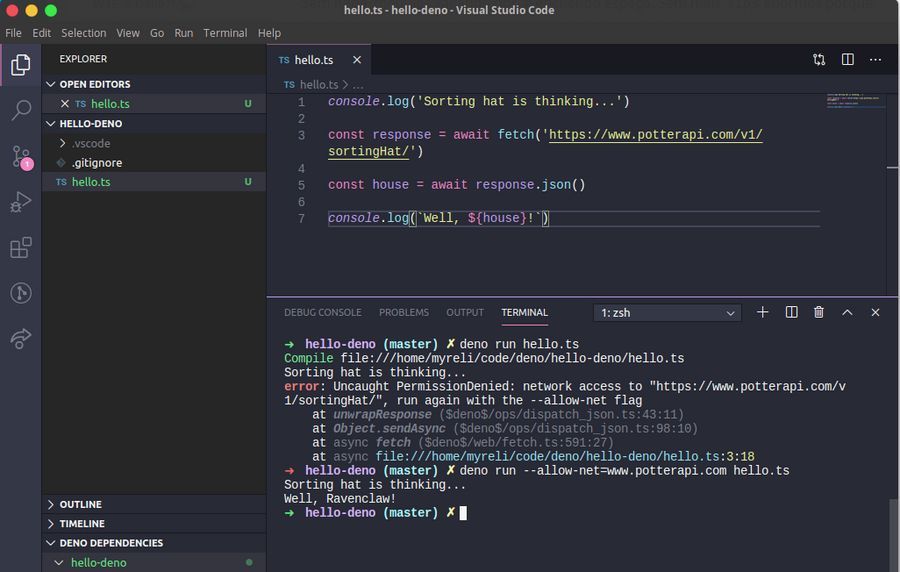900x572 pixels.
Task: Open the terminal selector dropdown '1: zsh'
Action: (x=667, y=313)
